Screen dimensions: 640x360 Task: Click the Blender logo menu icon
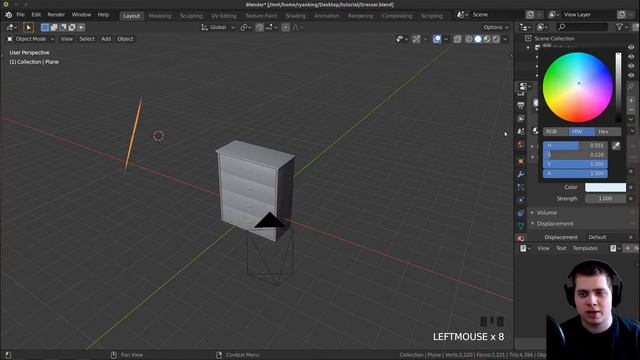pyautogui.click(x=8, y=15)
